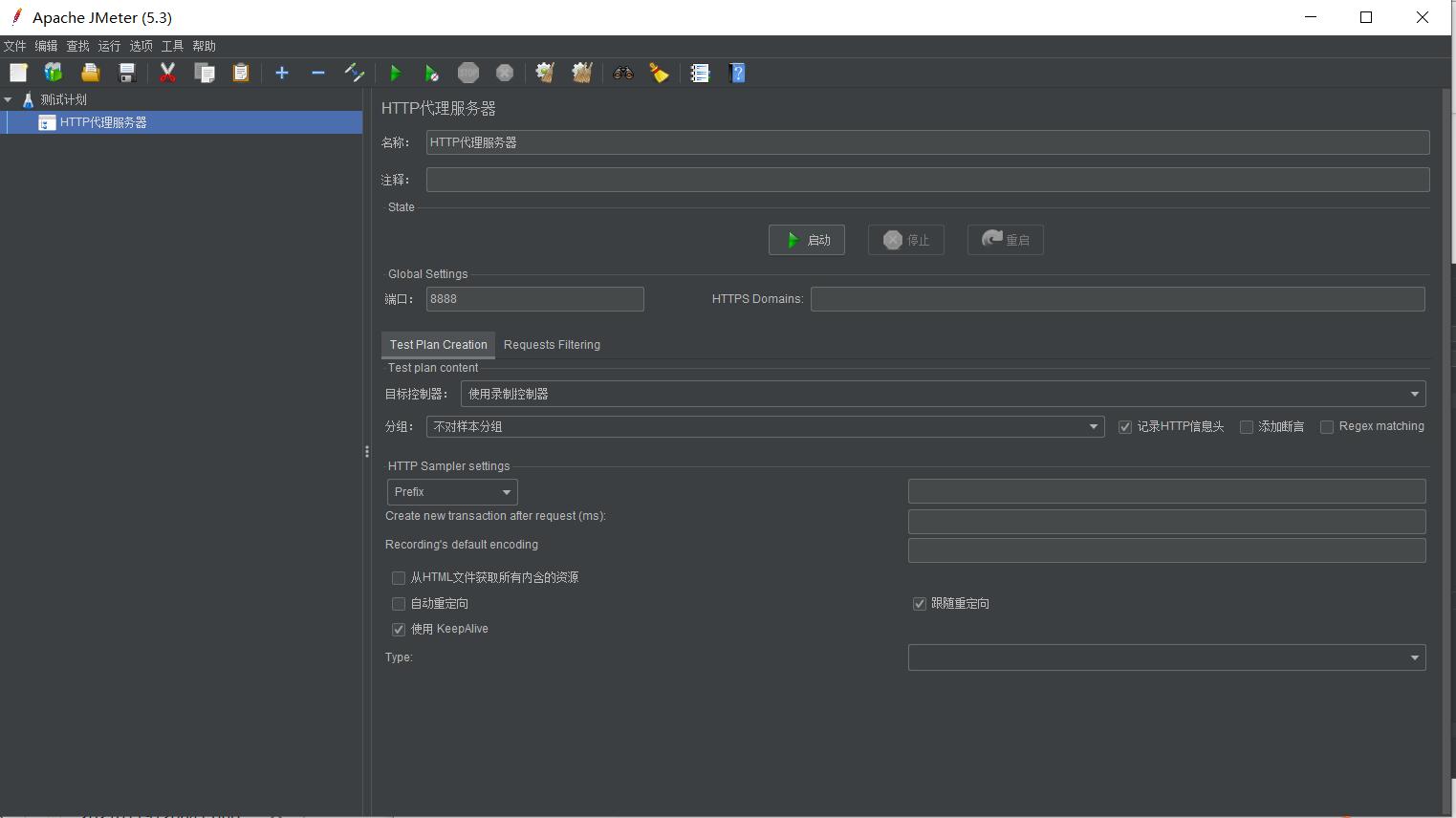Open 工具 menu
Image resolution: width=1456 pixels, height=818 pixels.
[173, 46]
